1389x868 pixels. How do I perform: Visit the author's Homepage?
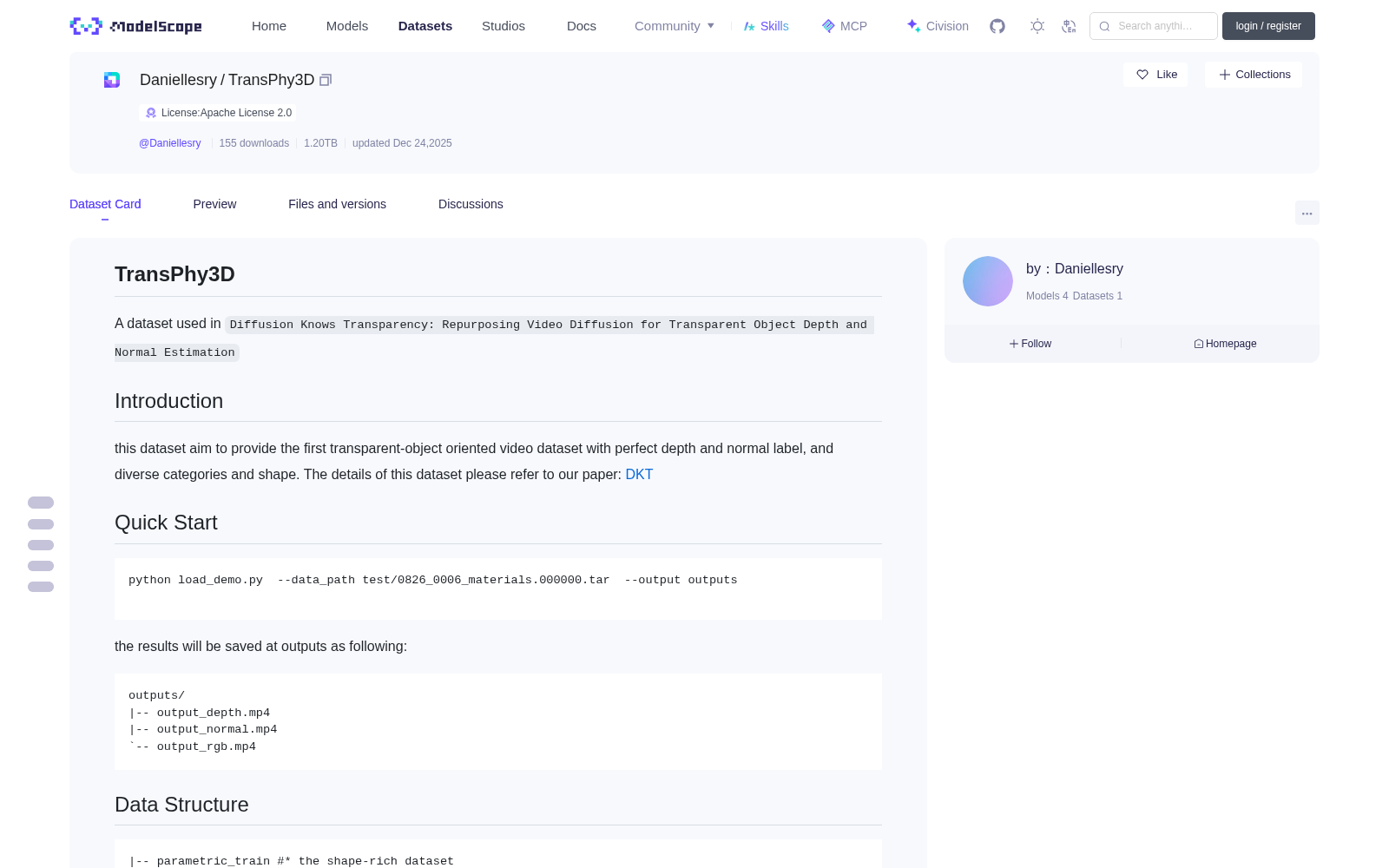1225,344
